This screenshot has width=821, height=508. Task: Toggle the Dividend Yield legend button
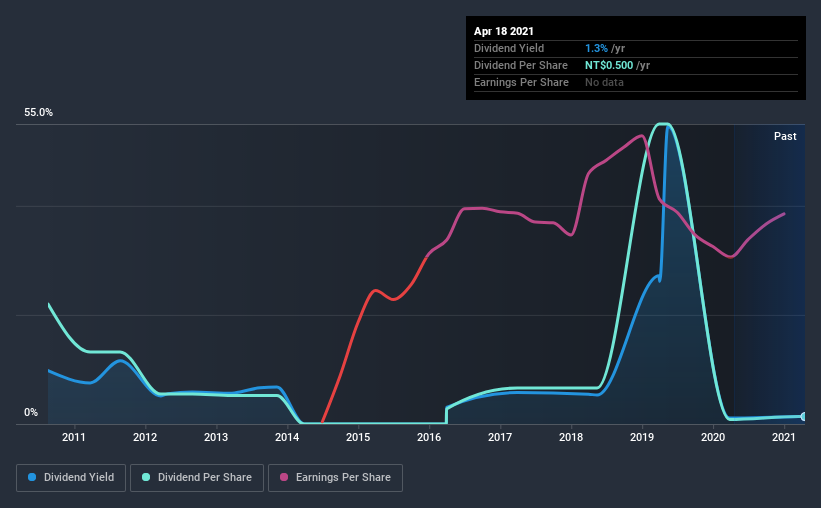(71, 478)
